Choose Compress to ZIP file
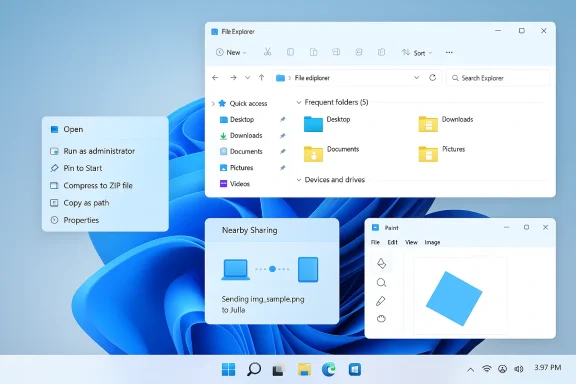This screenshot has height=384, width=576. click(x=105, y=186)
